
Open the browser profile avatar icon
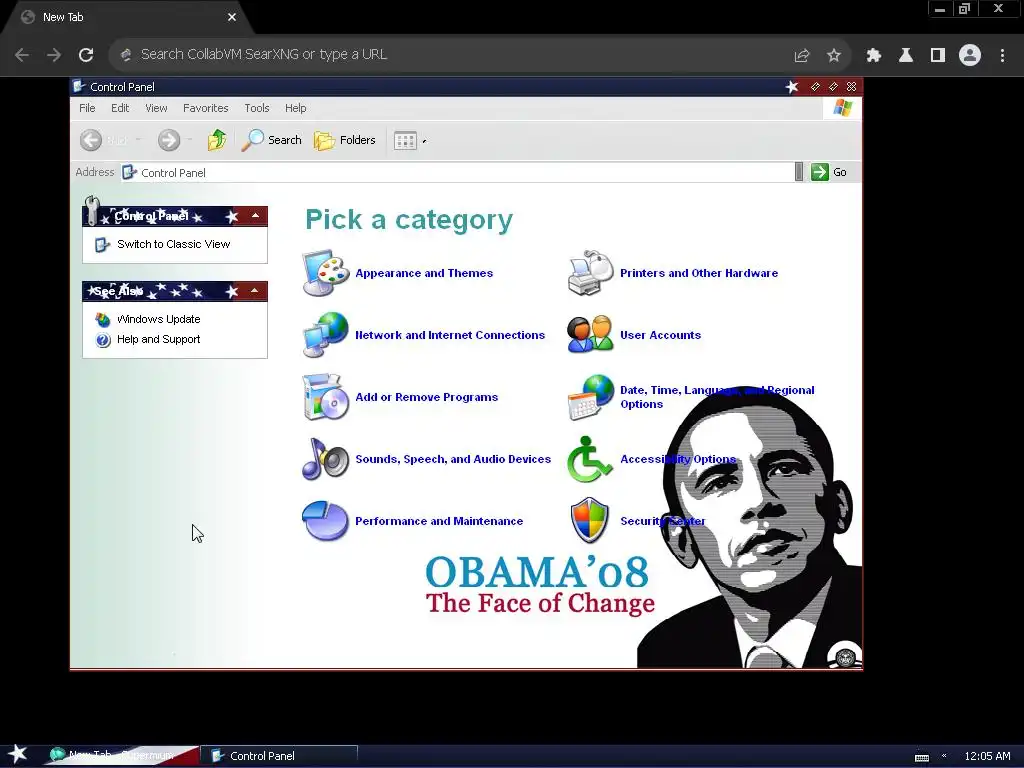[970, 55]
